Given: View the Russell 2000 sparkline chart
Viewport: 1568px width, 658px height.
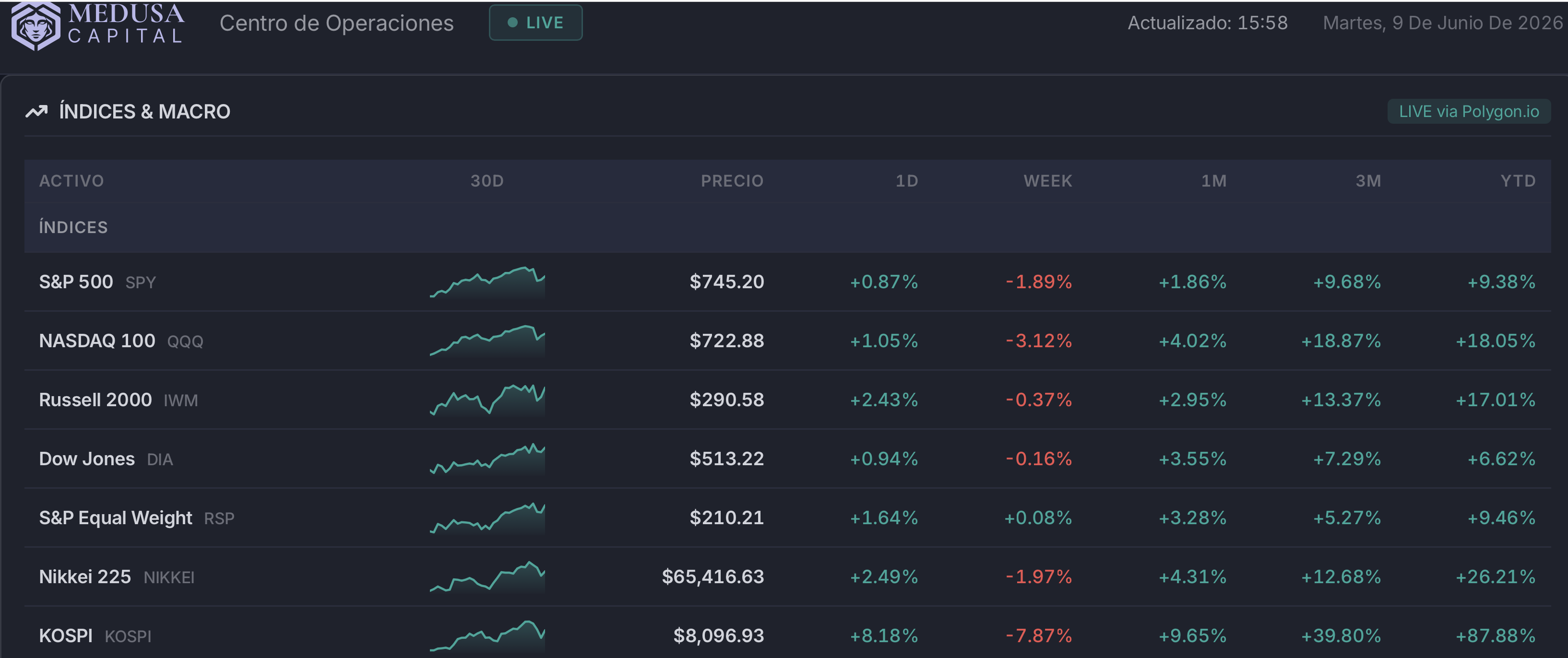Looking at the screenshot, I should point(487,400).
